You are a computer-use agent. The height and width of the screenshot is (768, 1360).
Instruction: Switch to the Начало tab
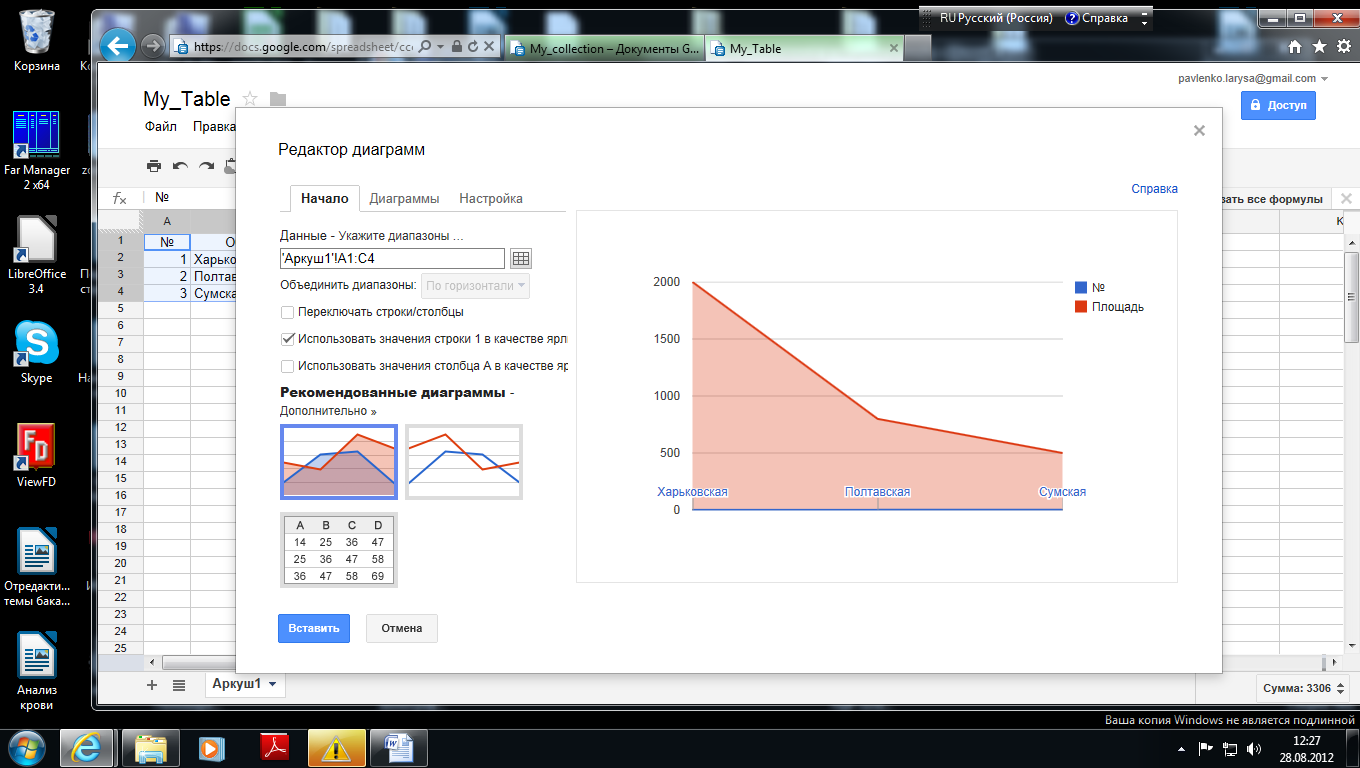(325, 198)
